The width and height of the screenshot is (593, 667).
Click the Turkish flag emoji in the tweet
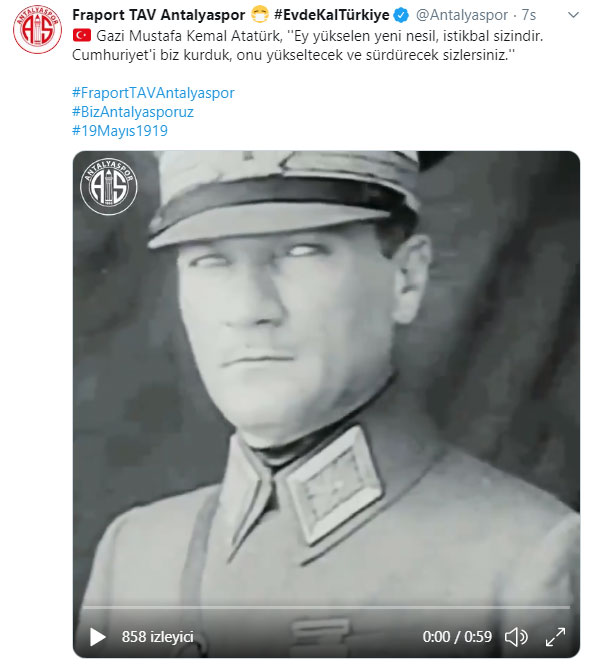coord(82,35)
